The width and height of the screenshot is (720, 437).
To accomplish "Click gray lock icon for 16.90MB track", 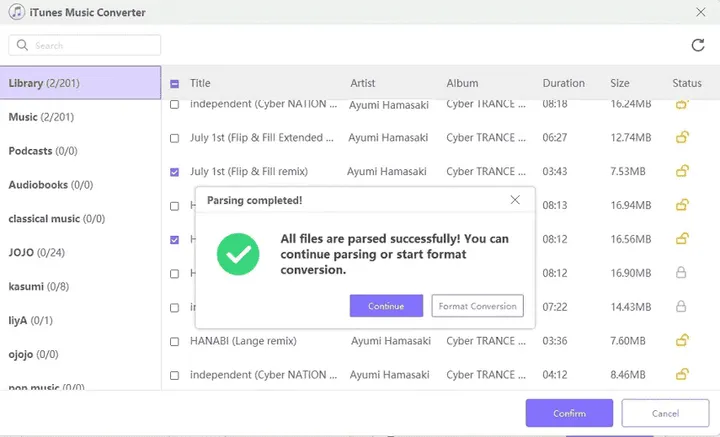I will click(x=682, y=272).
